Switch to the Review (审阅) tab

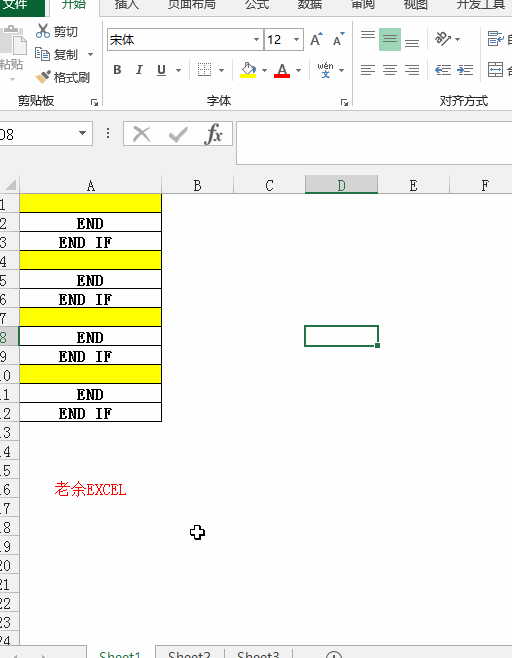[363, 5]
